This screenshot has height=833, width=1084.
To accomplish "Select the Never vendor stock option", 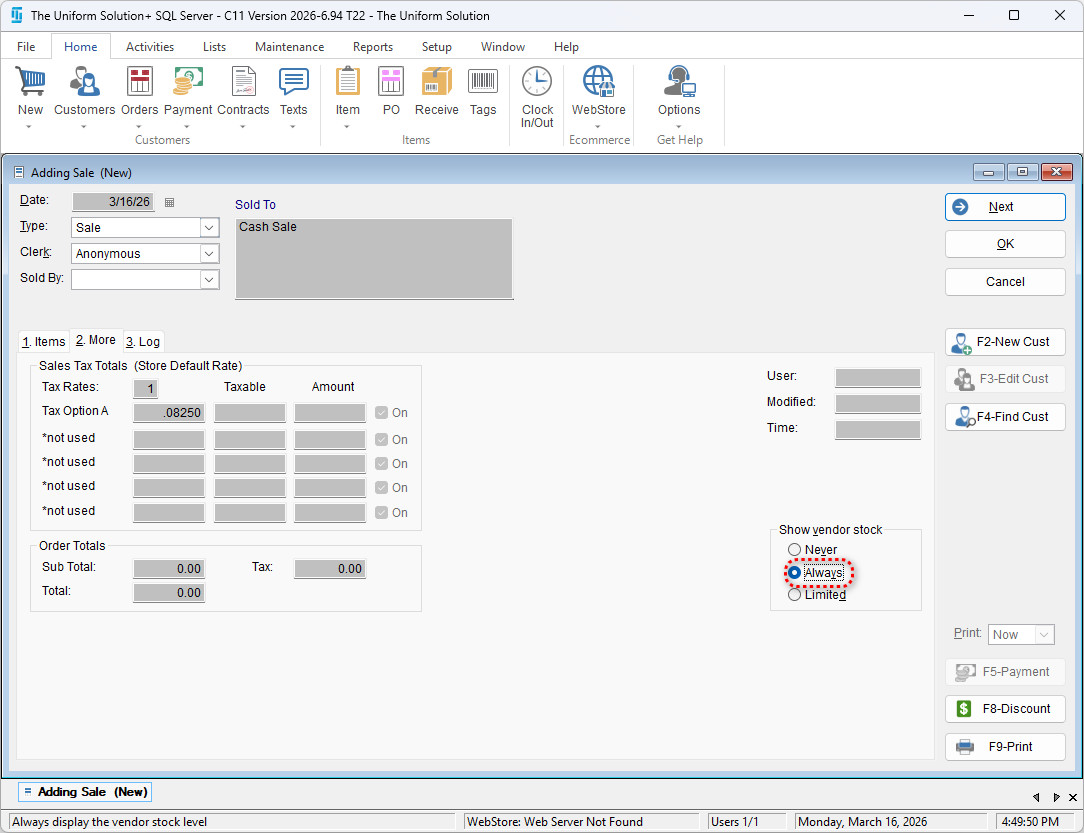I will point(795,550).
